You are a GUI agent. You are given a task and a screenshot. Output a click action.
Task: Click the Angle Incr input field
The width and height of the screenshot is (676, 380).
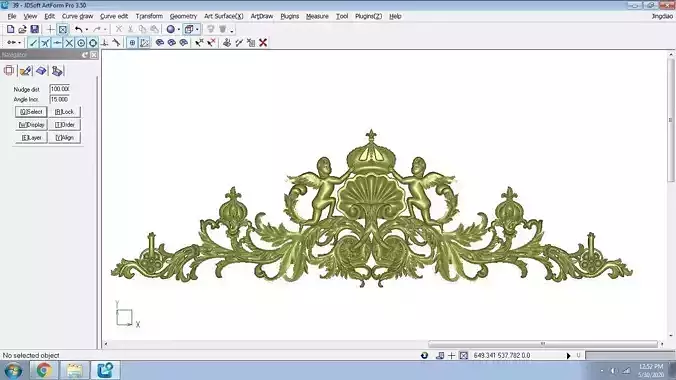click(x=59, y=99)
